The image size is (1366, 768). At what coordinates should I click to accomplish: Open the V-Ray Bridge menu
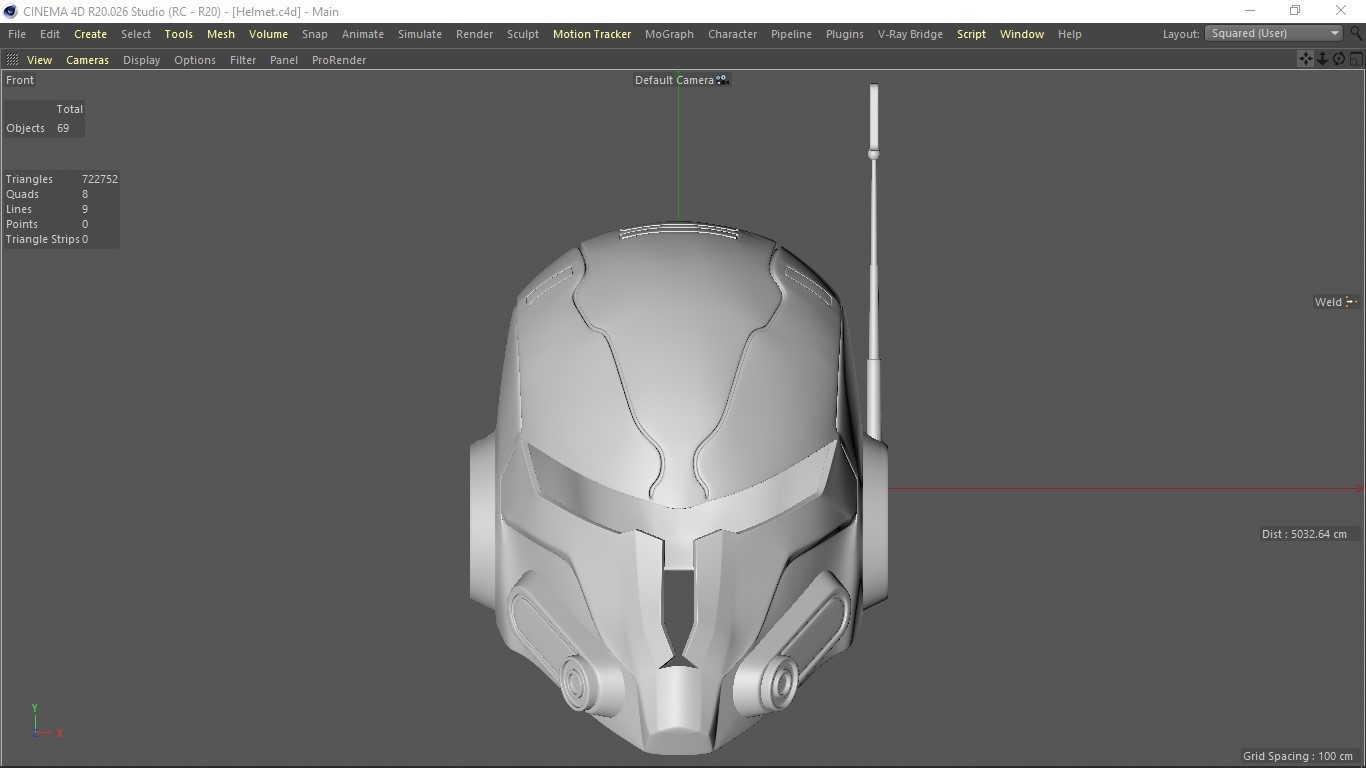point(910,34)
